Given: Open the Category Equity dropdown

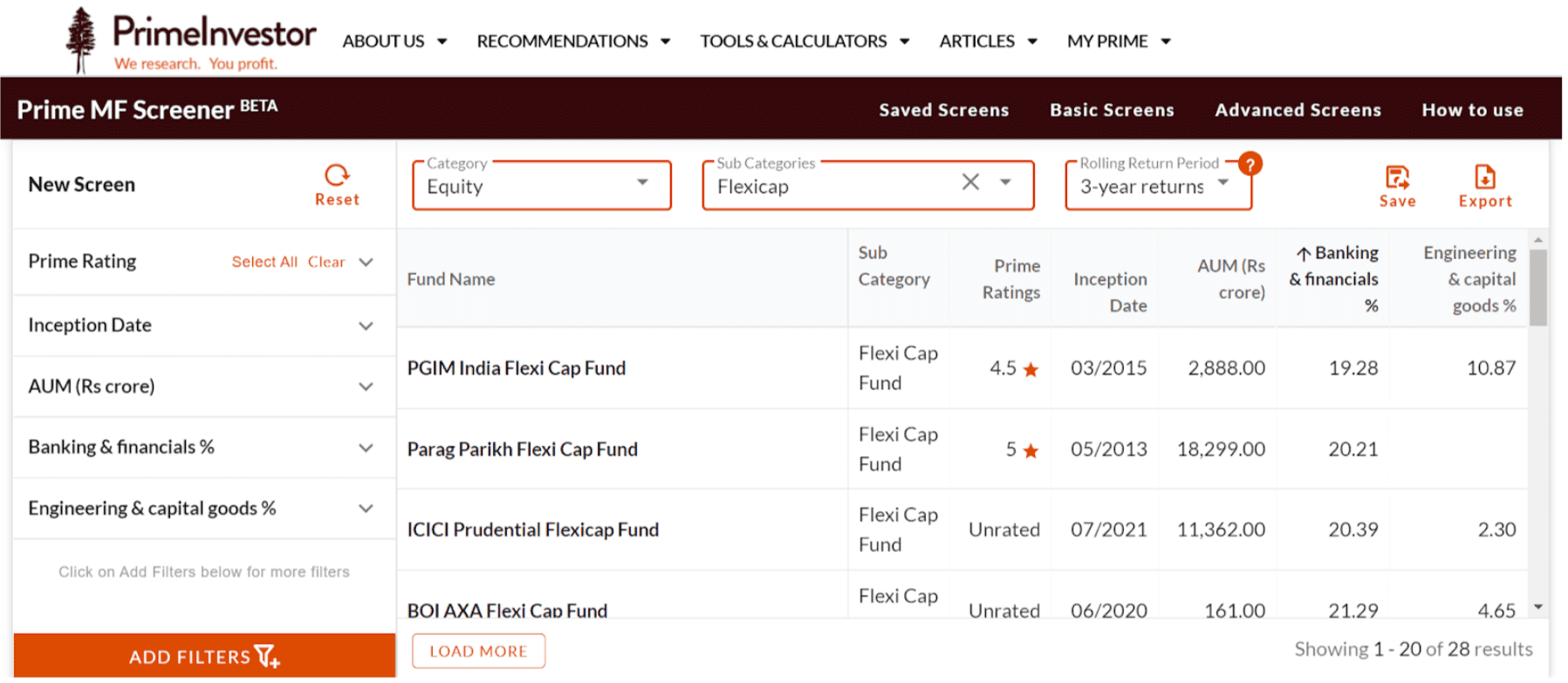Looking at the screenshot, I should pyautogui.click(x=542, y=186).
